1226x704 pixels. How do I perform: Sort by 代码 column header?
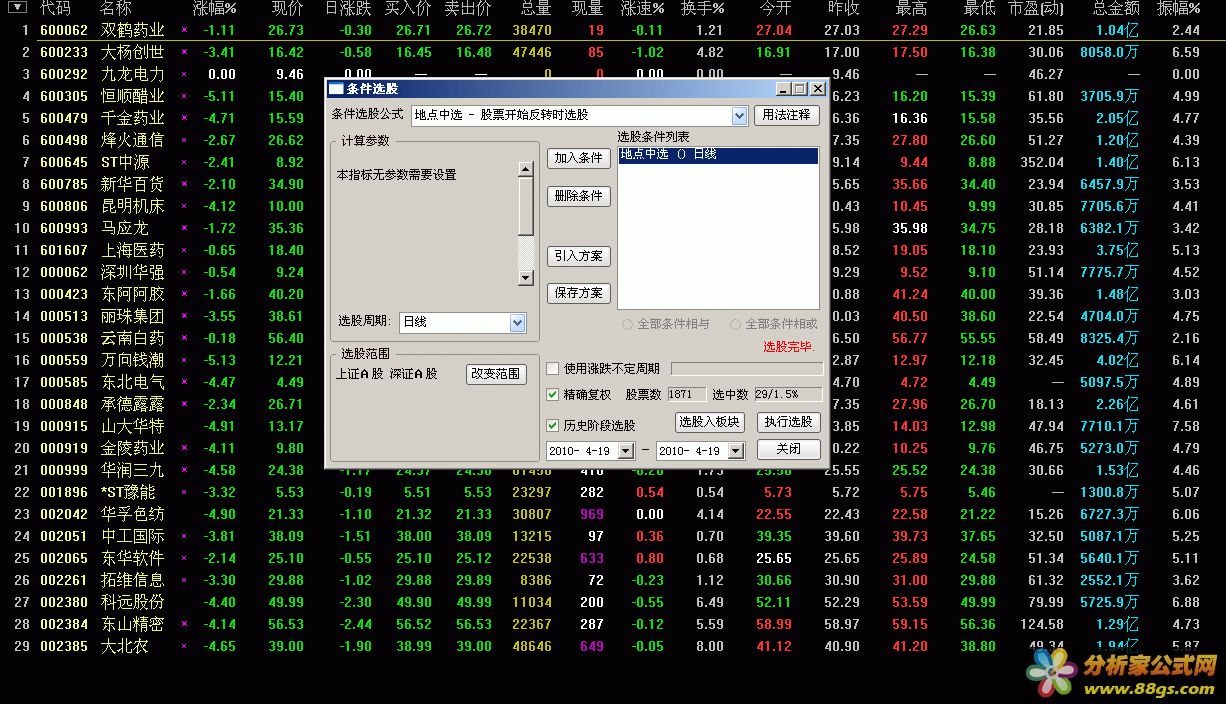[54, 8]
